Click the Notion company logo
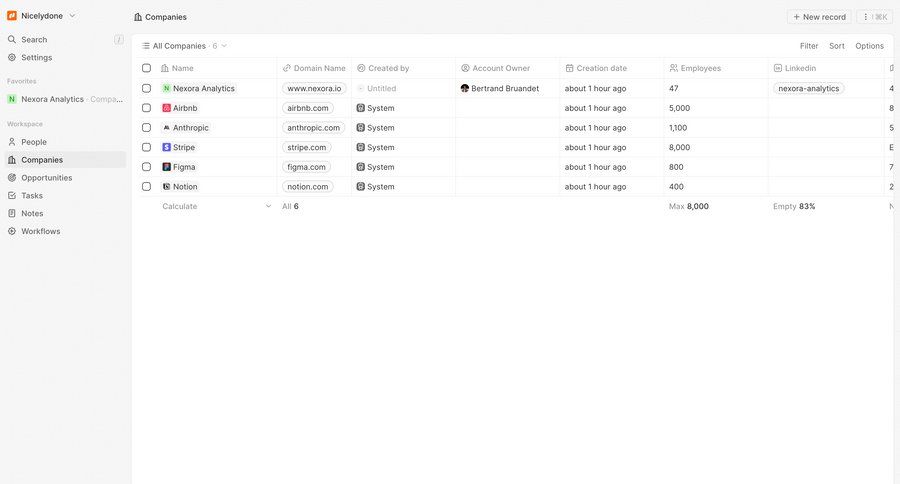 (x=166, y=187)
